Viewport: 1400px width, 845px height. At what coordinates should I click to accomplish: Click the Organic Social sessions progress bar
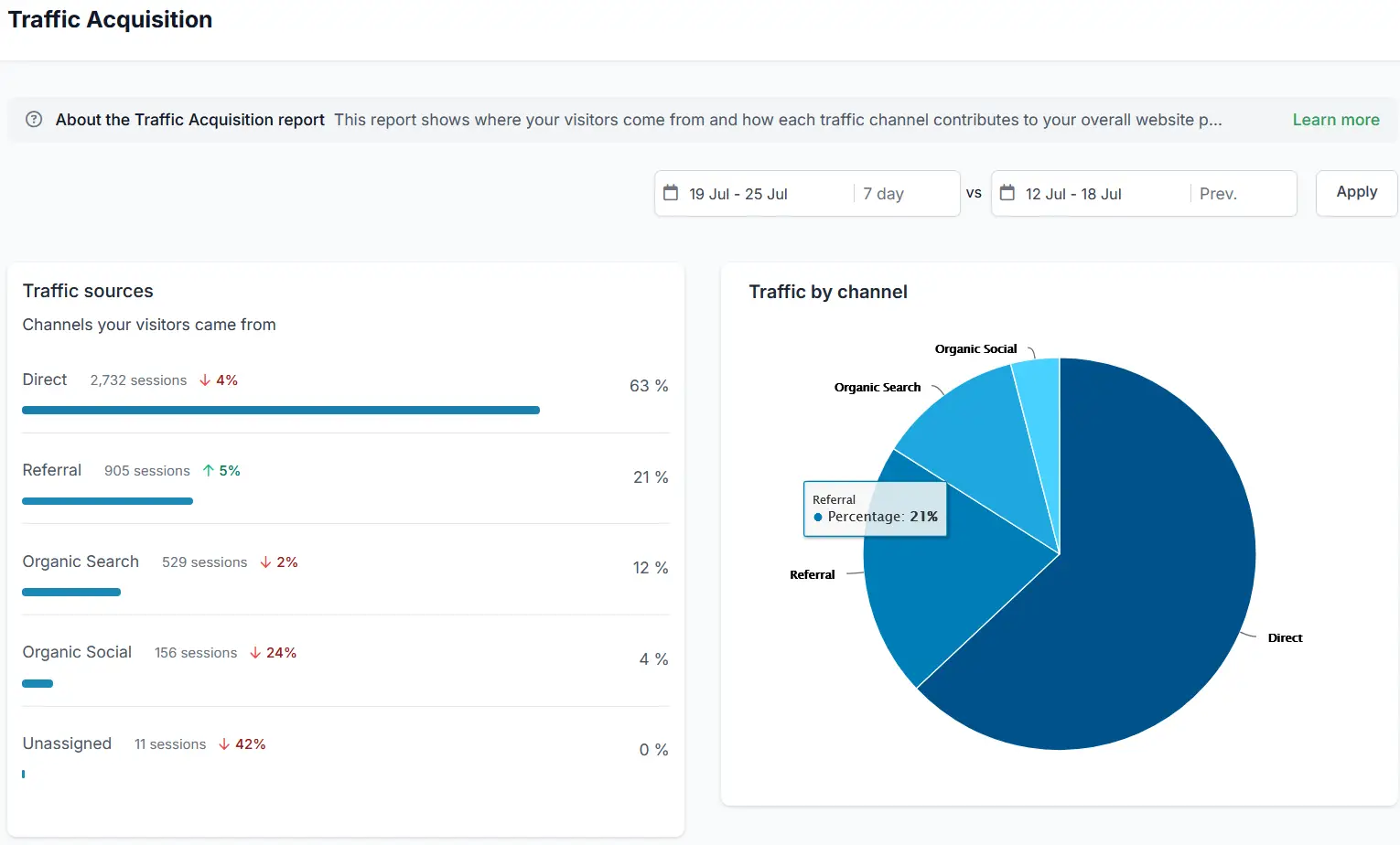[38, 683]
